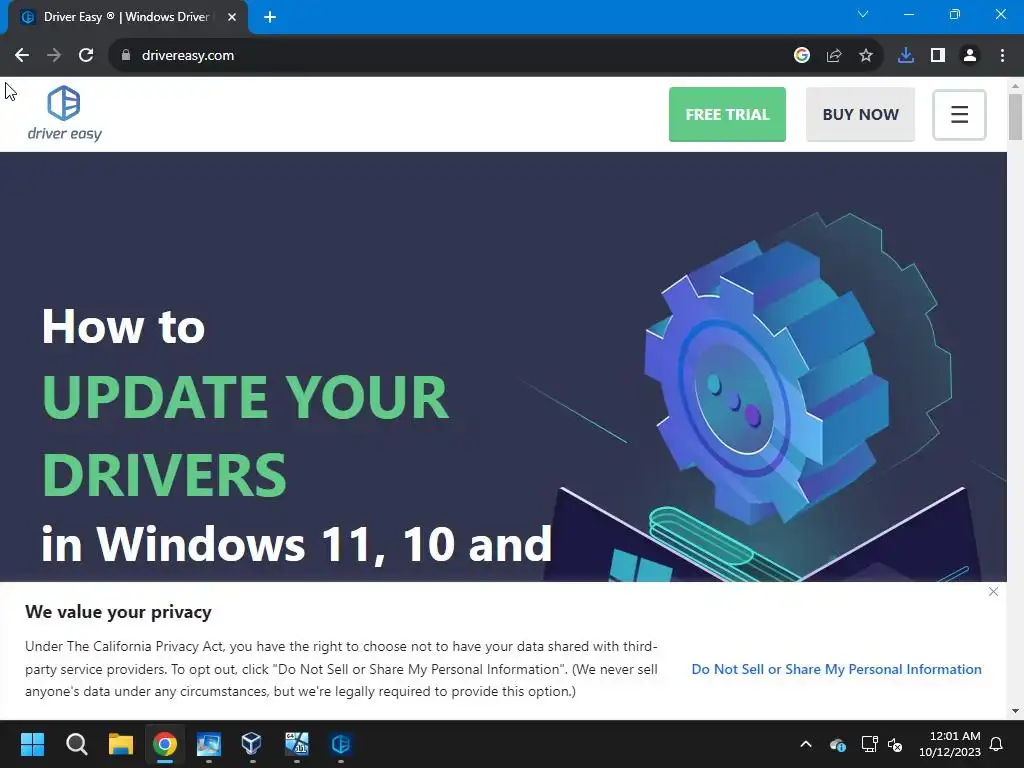Bookmark this page with the star icon

tap(866, 56)
